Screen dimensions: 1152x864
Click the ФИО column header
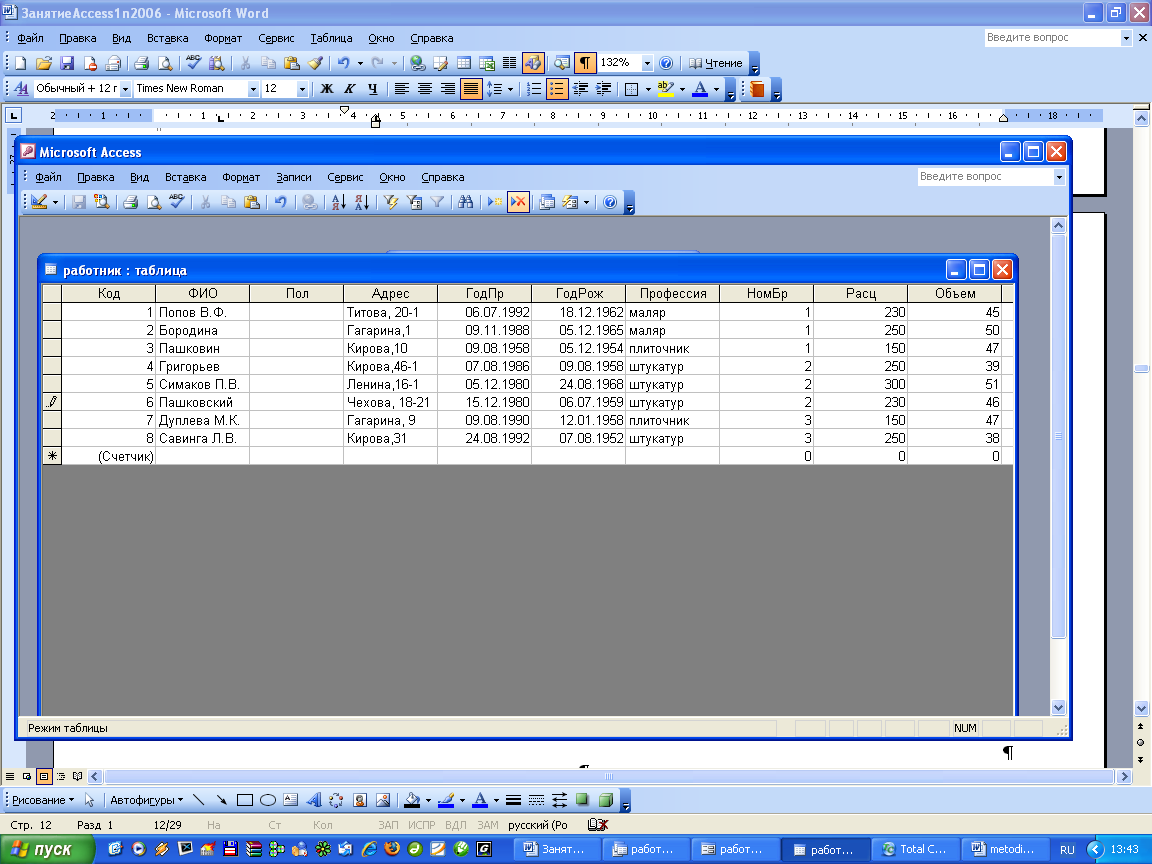(203, 293)
